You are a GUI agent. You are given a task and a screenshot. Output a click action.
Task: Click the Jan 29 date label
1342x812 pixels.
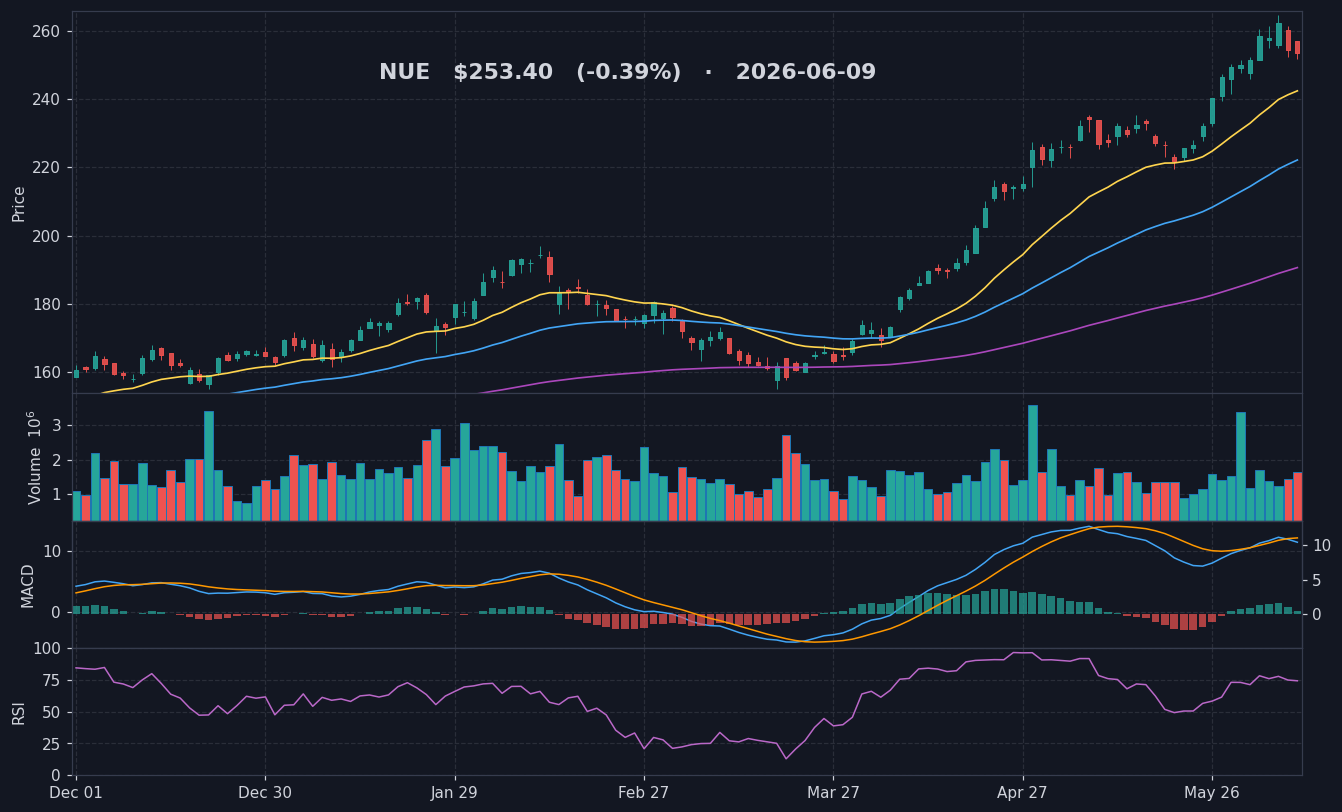(x=455, y=793)
